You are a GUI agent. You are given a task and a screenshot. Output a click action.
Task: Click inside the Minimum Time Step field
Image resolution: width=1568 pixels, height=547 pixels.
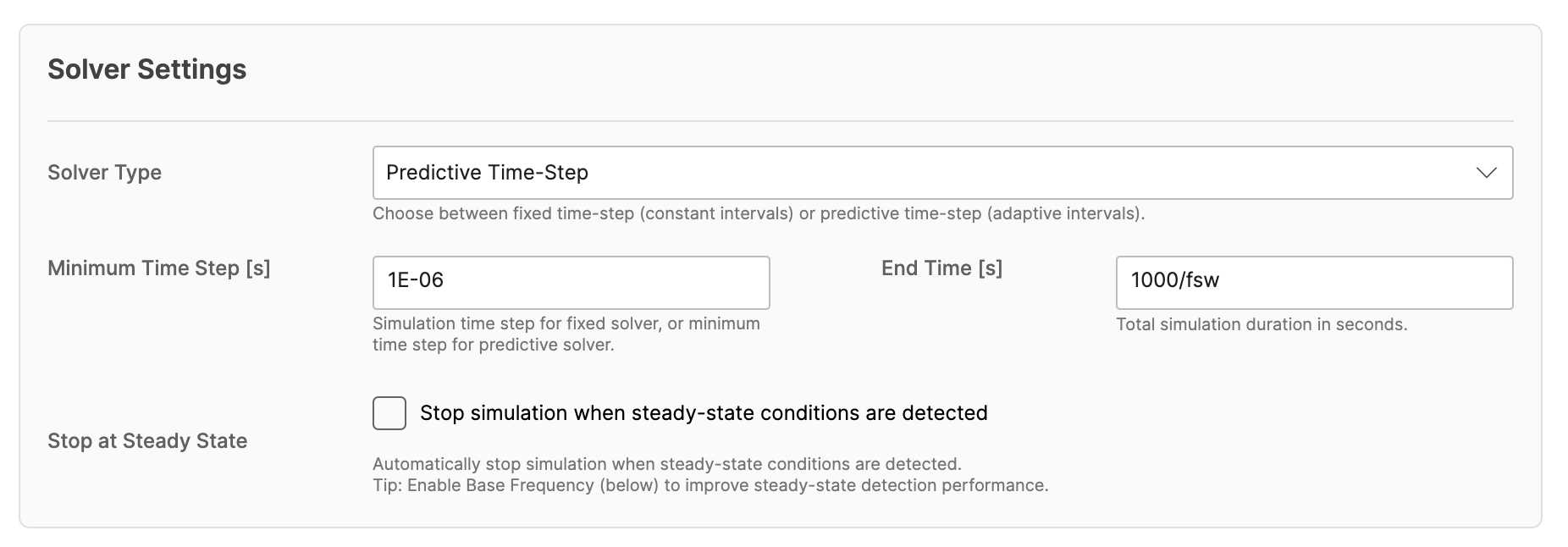(x=570, y=282)
